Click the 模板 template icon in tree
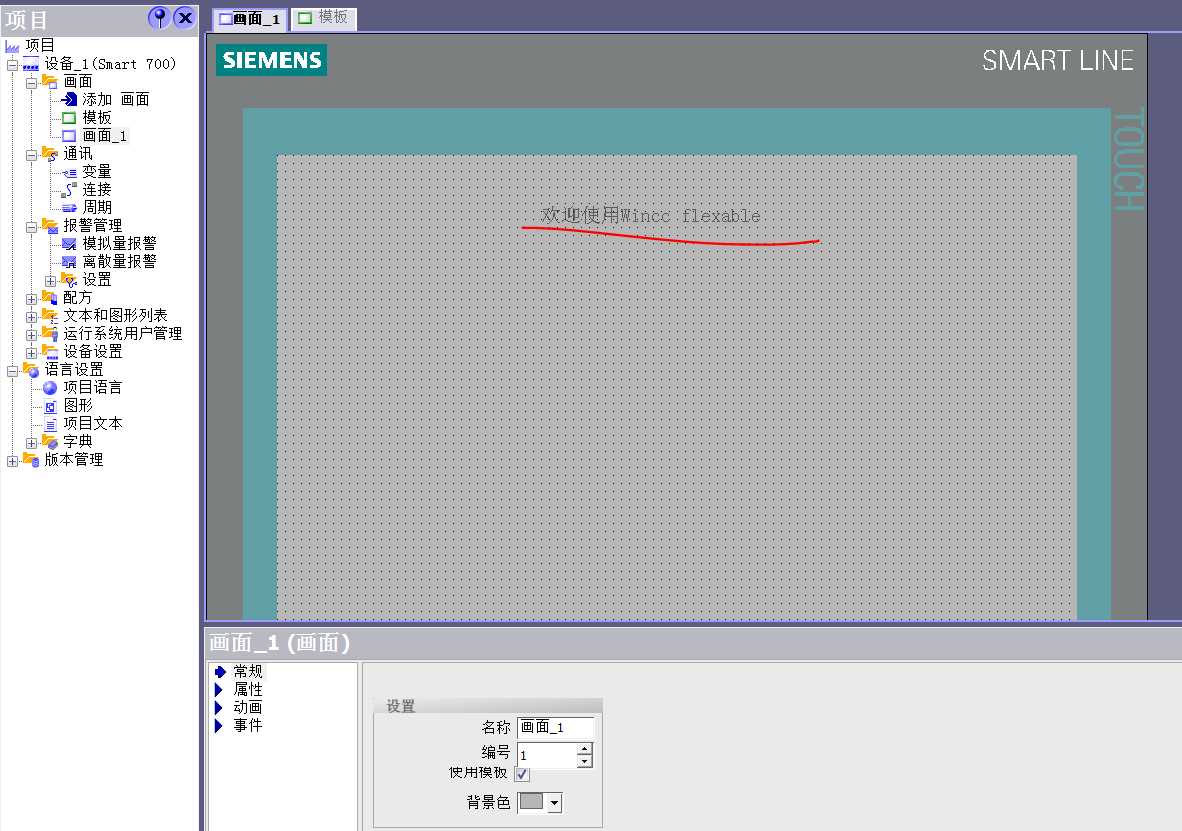Image resolution: width=1182 pixels, height=831 pixels. point(69,118)
